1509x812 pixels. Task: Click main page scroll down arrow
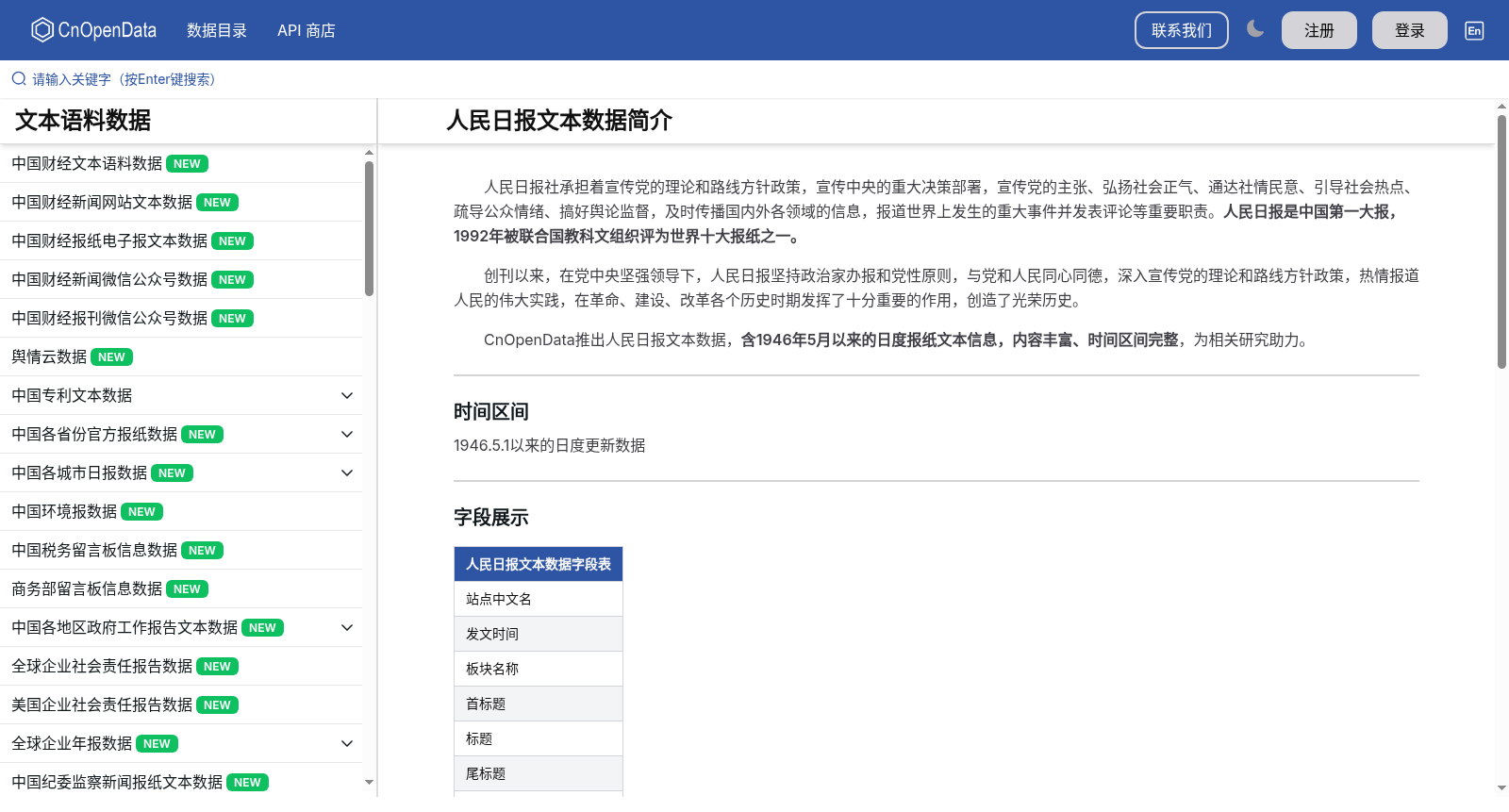(x=1501, y=787)
